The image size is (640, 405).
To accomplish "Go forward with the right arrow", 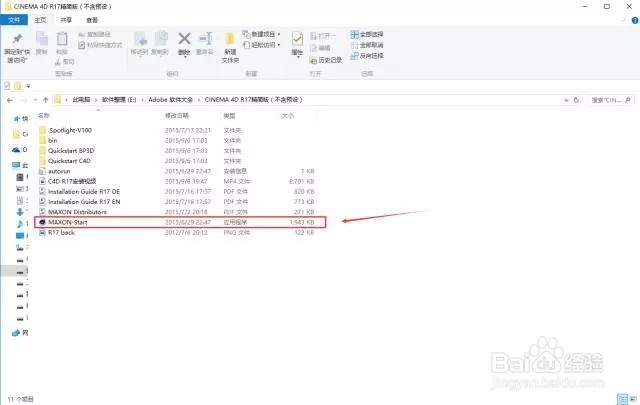I will (24, 100).
